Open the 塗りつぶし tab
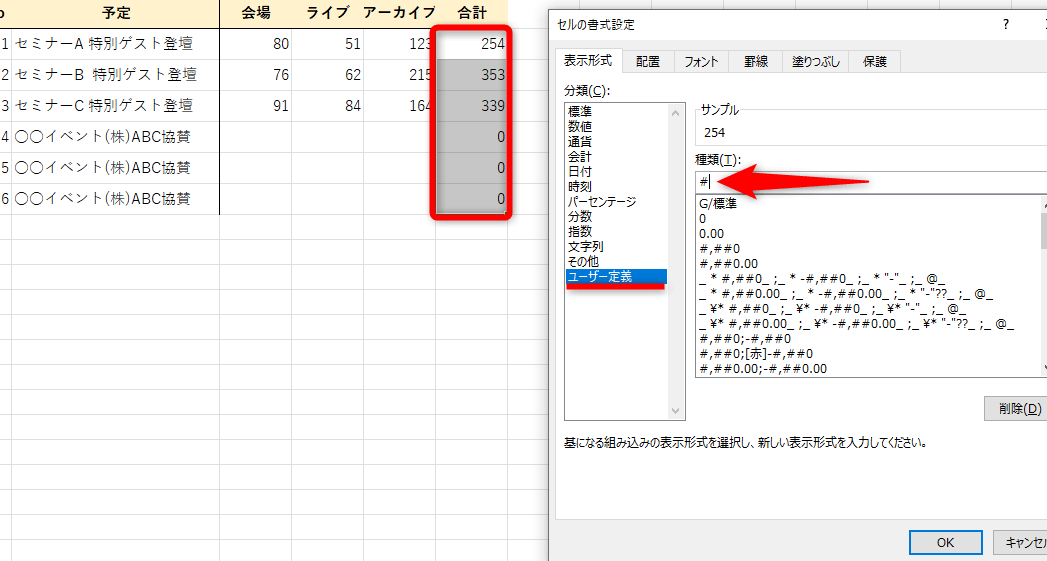 [x=816, y=61]
